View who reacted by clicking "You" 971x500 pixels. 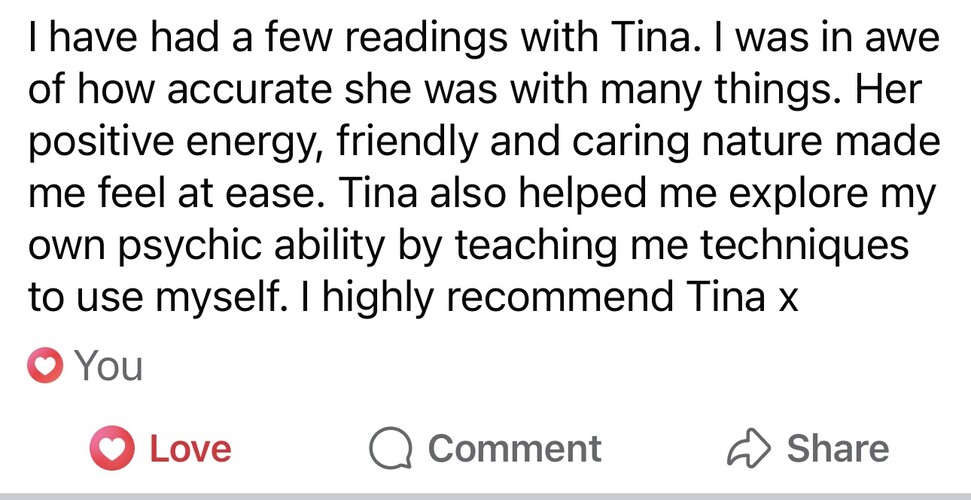tap(109, 367)
